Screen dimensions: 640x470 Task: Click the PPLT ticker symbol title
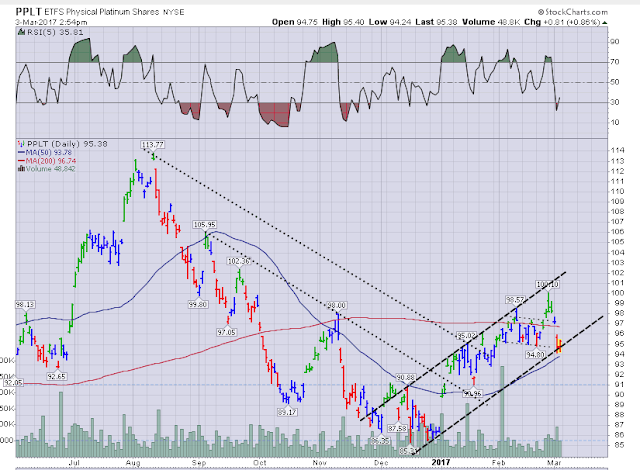[x=29, y=11]
